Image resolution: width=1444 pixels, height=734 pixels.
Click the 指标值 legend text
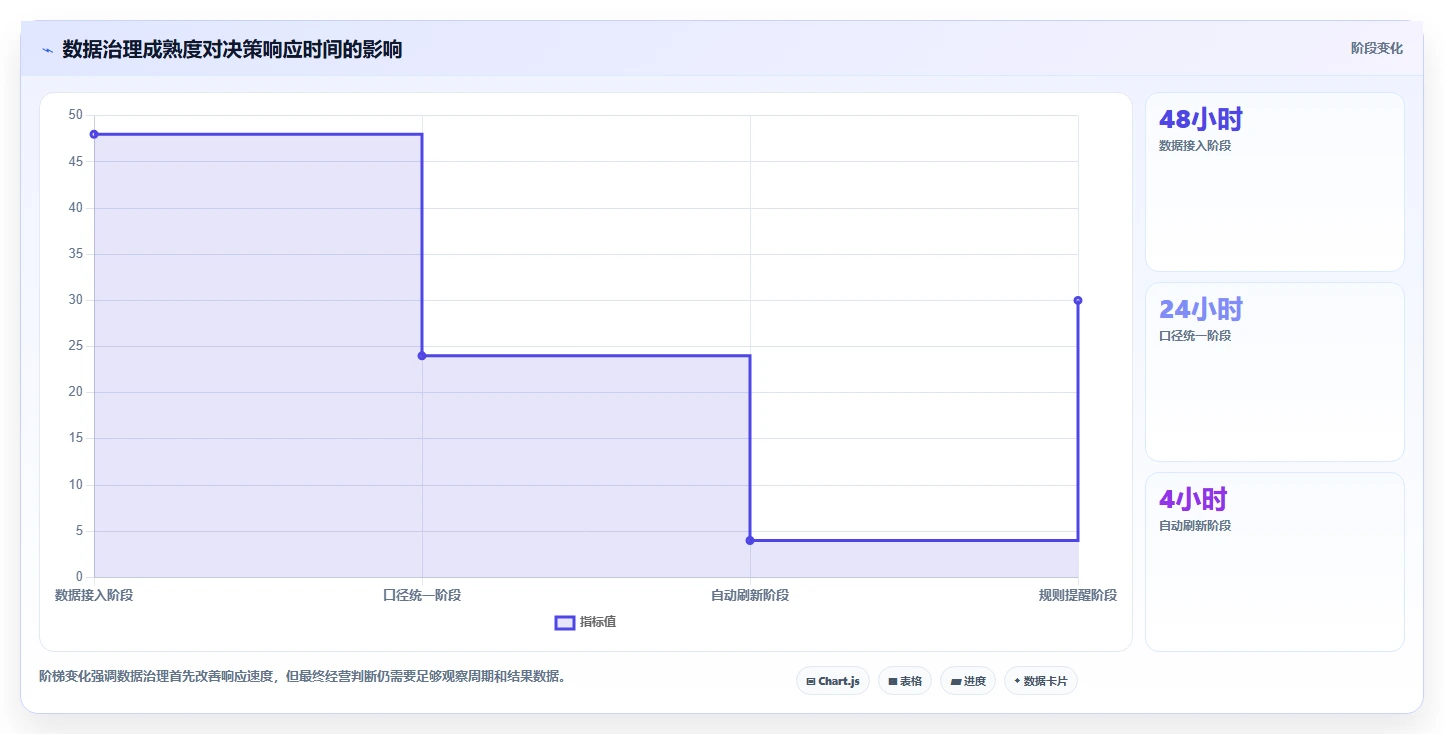pyautogui.click(x=598, y=622)
